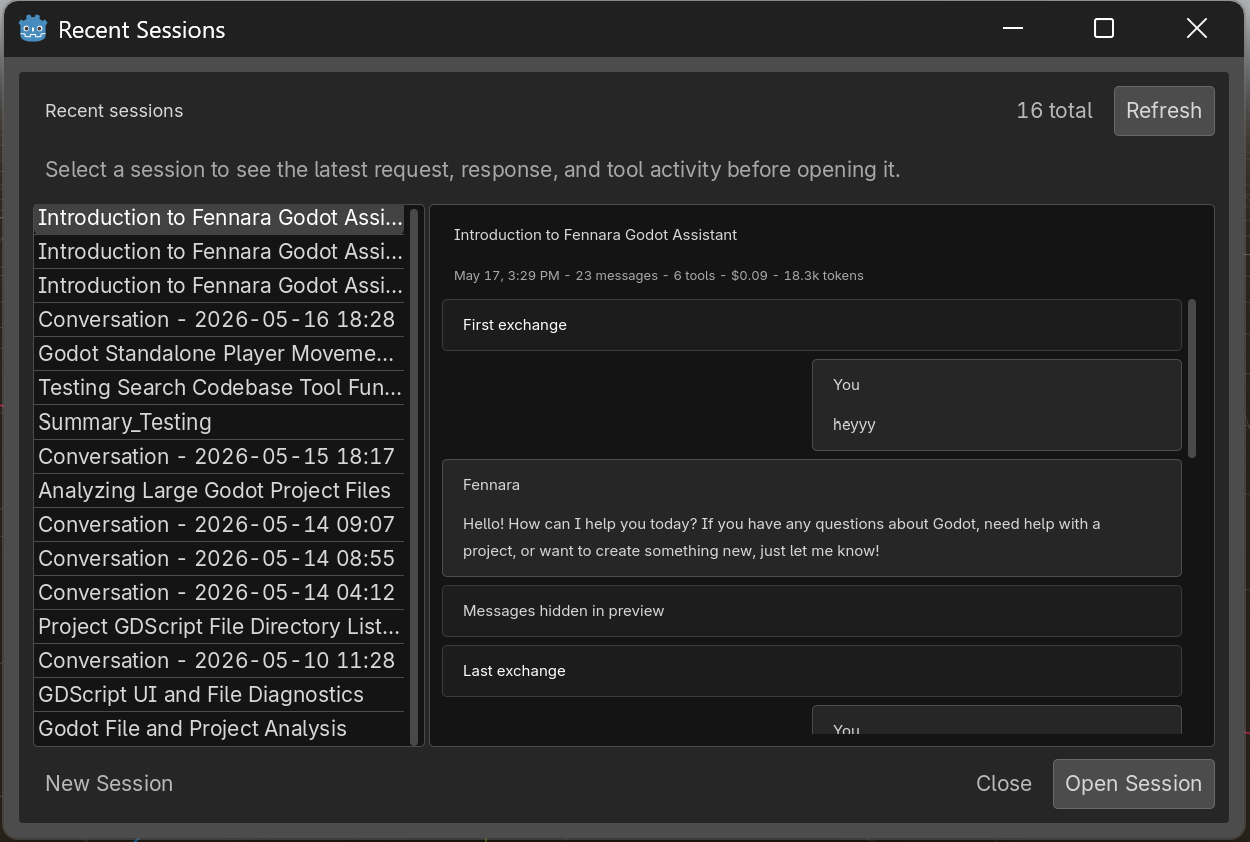Image resolution: width=1250 pixels, height=842 pixels.
Task: Click the 'heyyy' user message bubble
Action: point(996,405)
